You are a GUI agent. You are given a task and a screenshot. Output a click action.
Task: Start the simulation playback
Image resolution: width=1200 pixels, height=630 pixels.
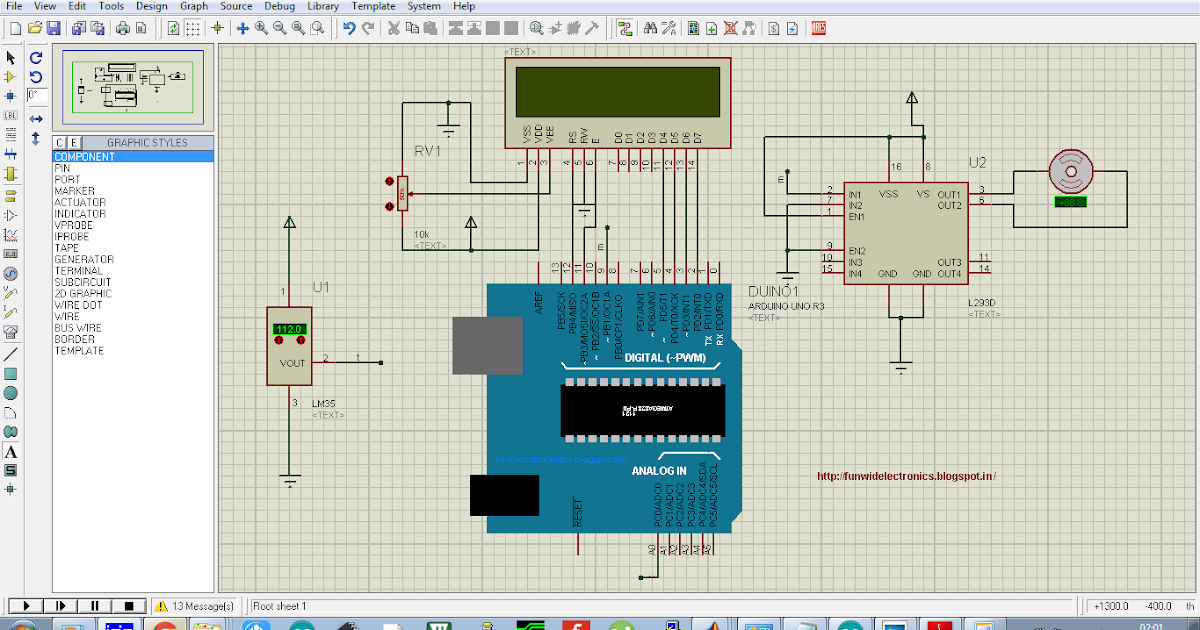click(25, 605)
